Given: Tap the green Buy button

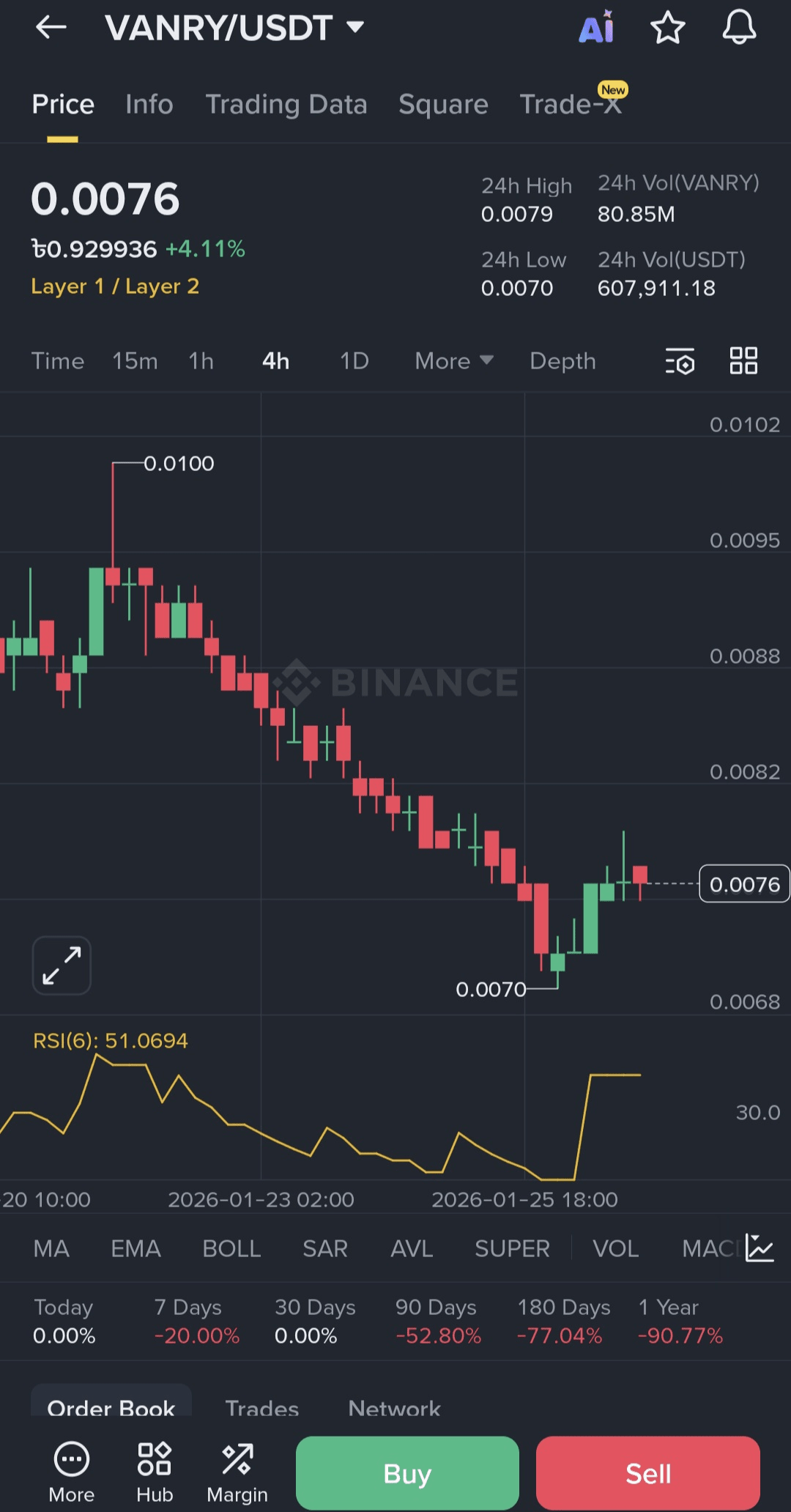Looking at the screenshot, I should [x=407, y=1473].
